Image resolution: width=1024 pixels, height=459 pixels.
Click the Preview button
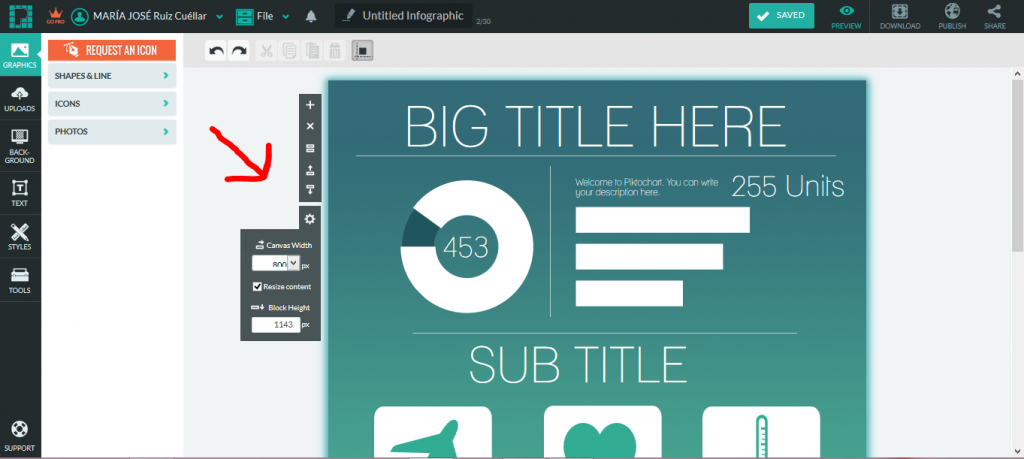click(846, 17)
